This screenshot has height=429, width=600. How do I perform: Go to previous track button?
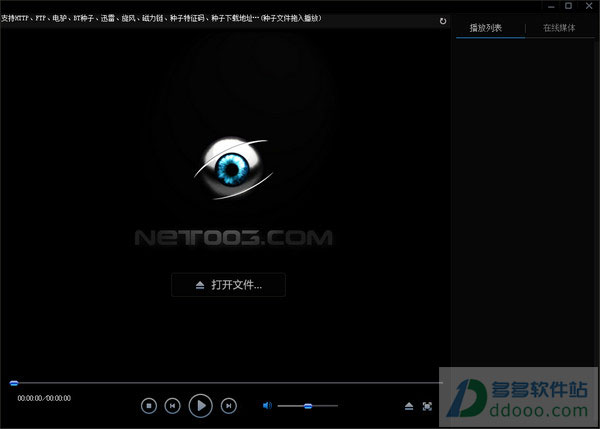click(x=172, y=406)
